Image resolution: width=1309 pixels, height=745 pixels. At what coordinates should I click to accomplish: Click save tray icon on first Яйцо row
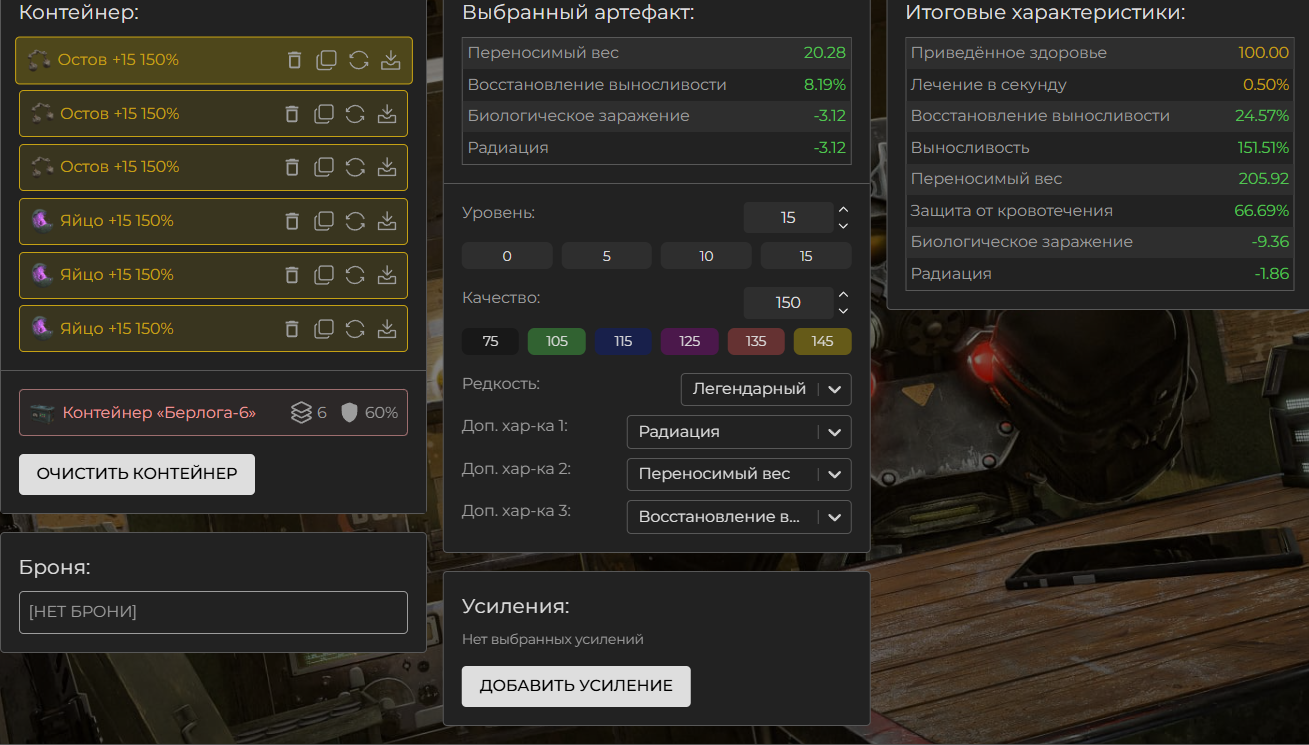387,221
